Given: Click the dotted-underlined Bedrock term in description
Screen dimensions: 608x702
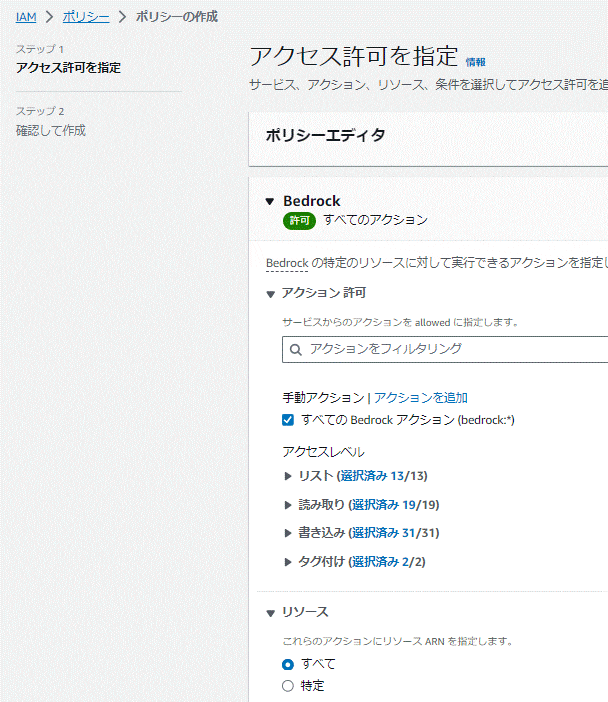Looking at the screenshot, I should point(287,263).
